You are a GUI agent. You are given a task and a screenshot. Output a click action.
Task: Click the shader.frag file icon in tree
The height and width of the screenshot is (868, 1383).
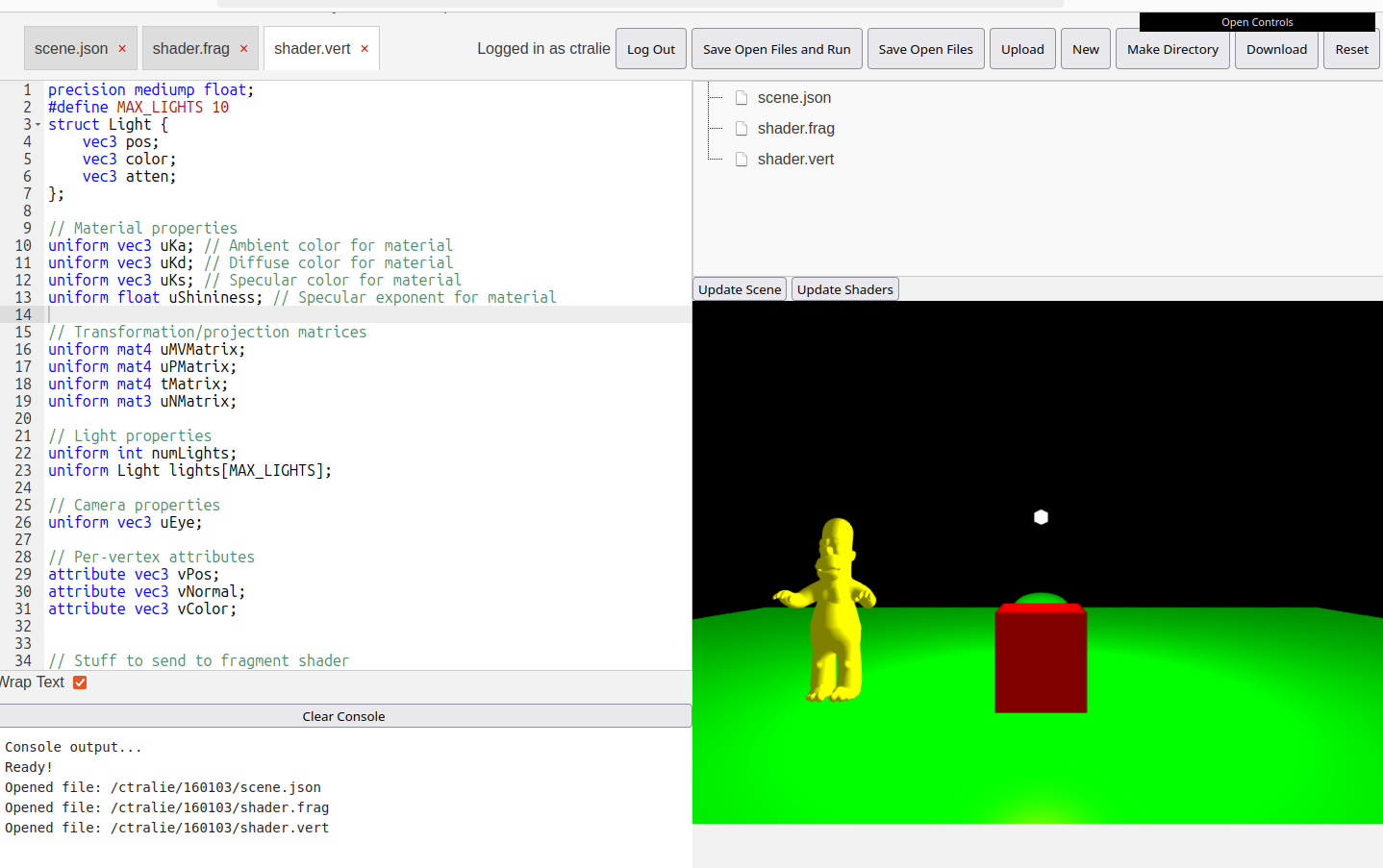pyautogui.click(x=742, y=129)
